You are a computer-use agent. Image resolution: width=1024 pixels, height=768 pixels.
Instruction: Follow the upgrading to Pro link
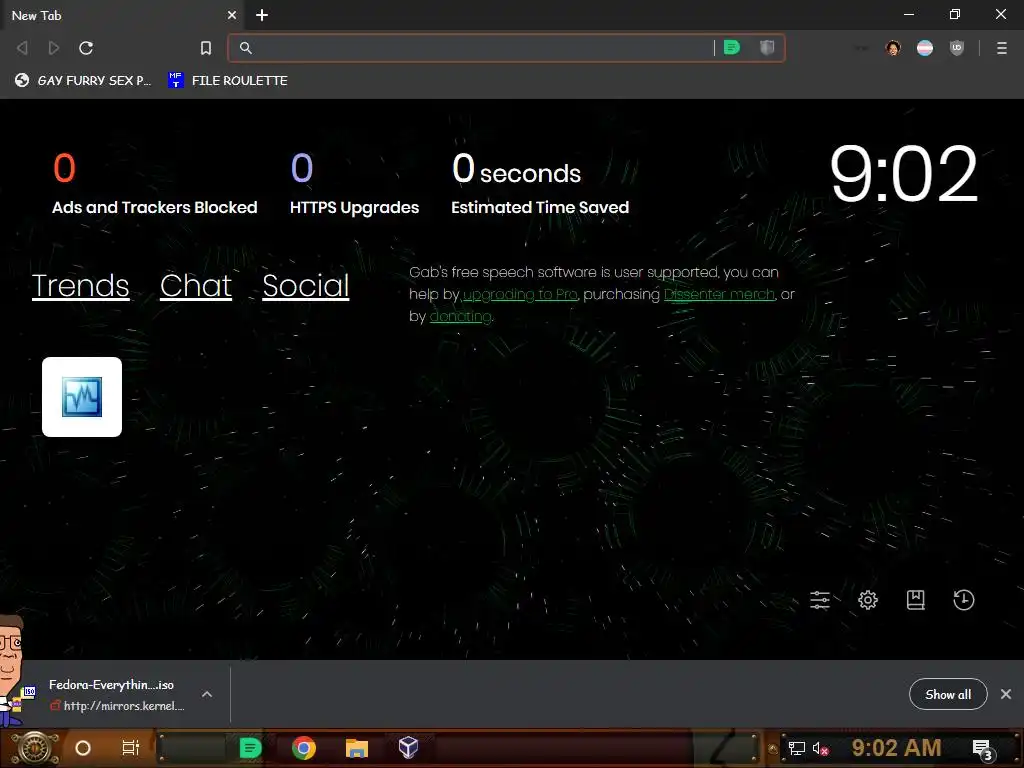tap(520, 295)
